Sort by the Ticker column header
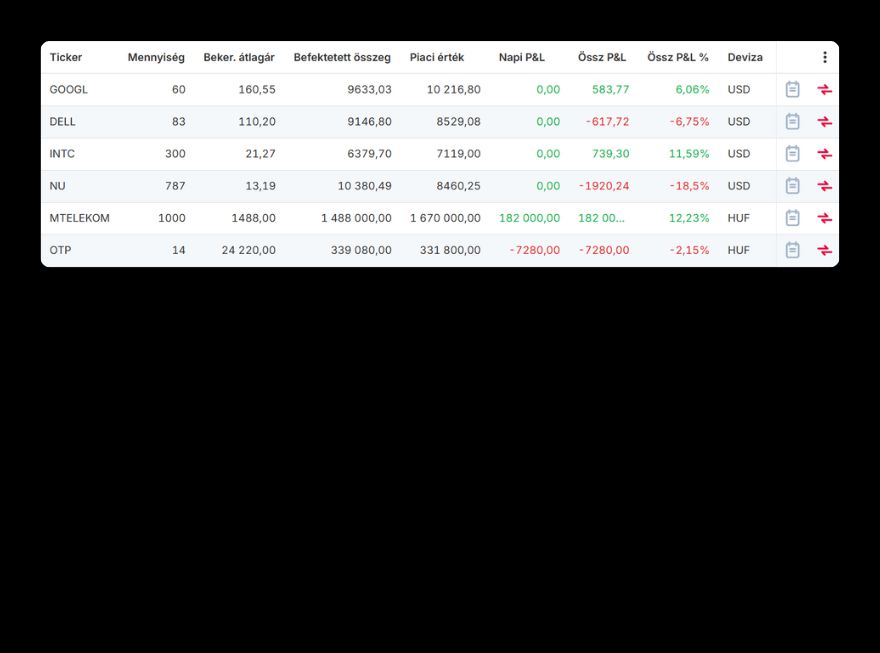The image size is (880, 653). tap(66, 57)
